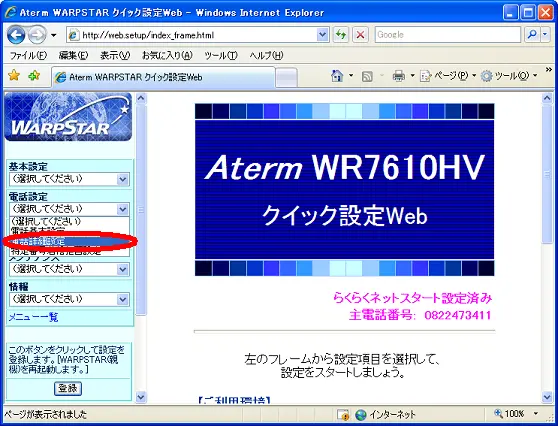Click the Aterm WR7610HV title banner

coord(344,190)
